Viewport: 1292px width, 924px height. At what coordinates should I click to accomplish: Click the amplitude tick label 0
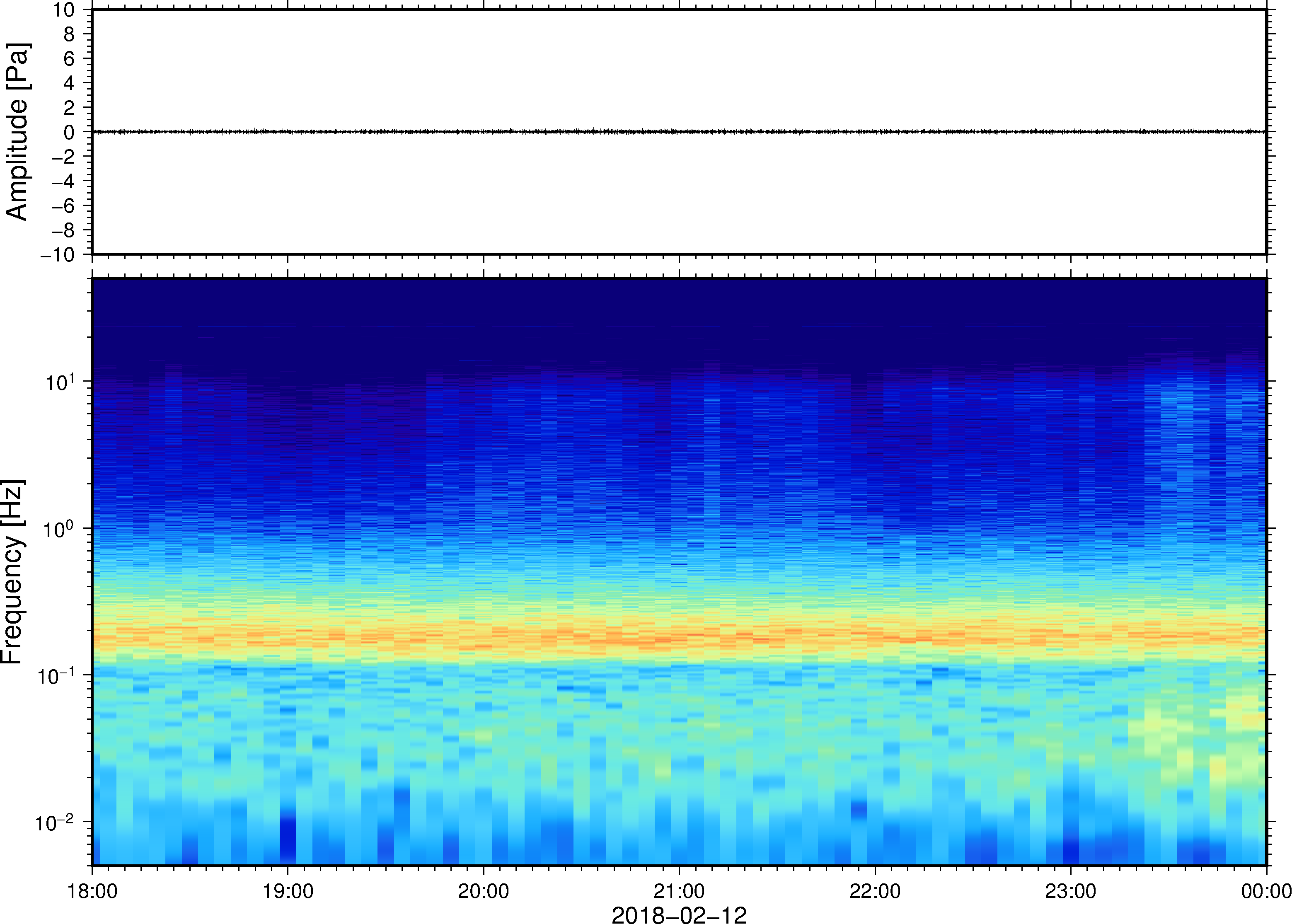(70, 132)
